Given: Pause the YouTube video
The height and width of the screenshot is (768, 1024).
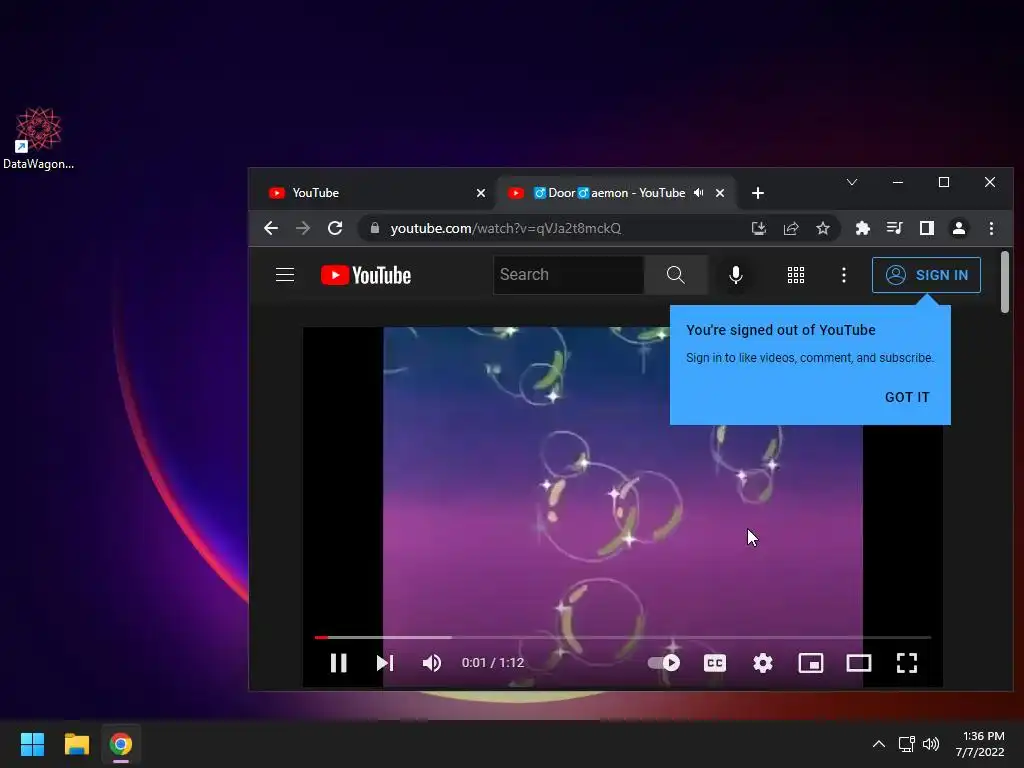Looking at the screenshot, I should pyautogui.click(x=338, y=663).
